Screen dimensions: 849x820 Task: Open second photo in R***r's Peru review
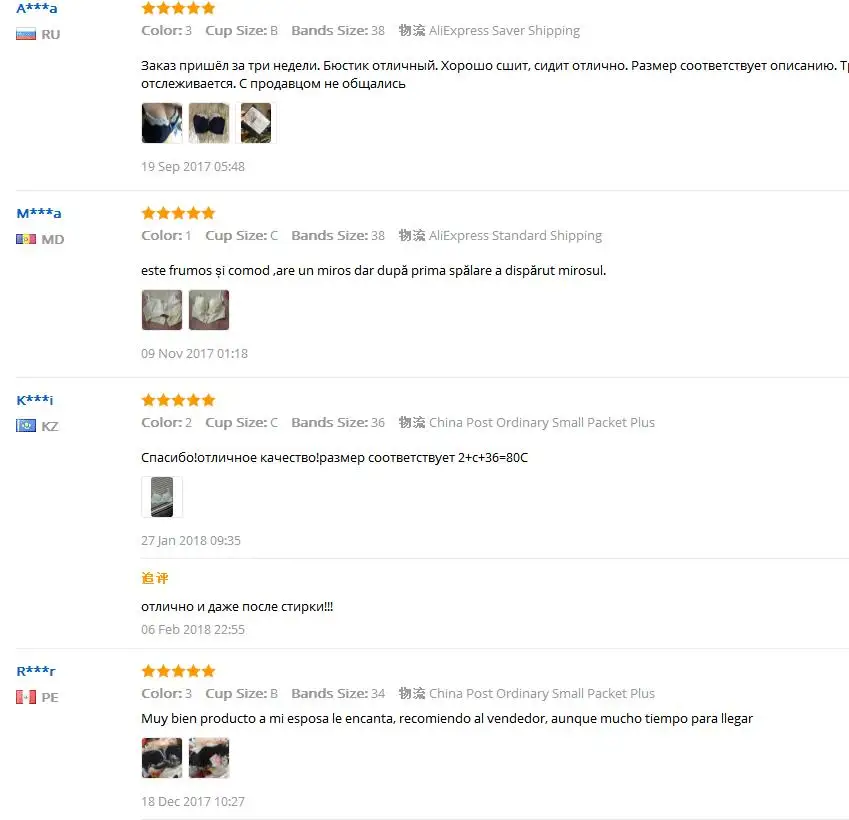pos(209,758)
